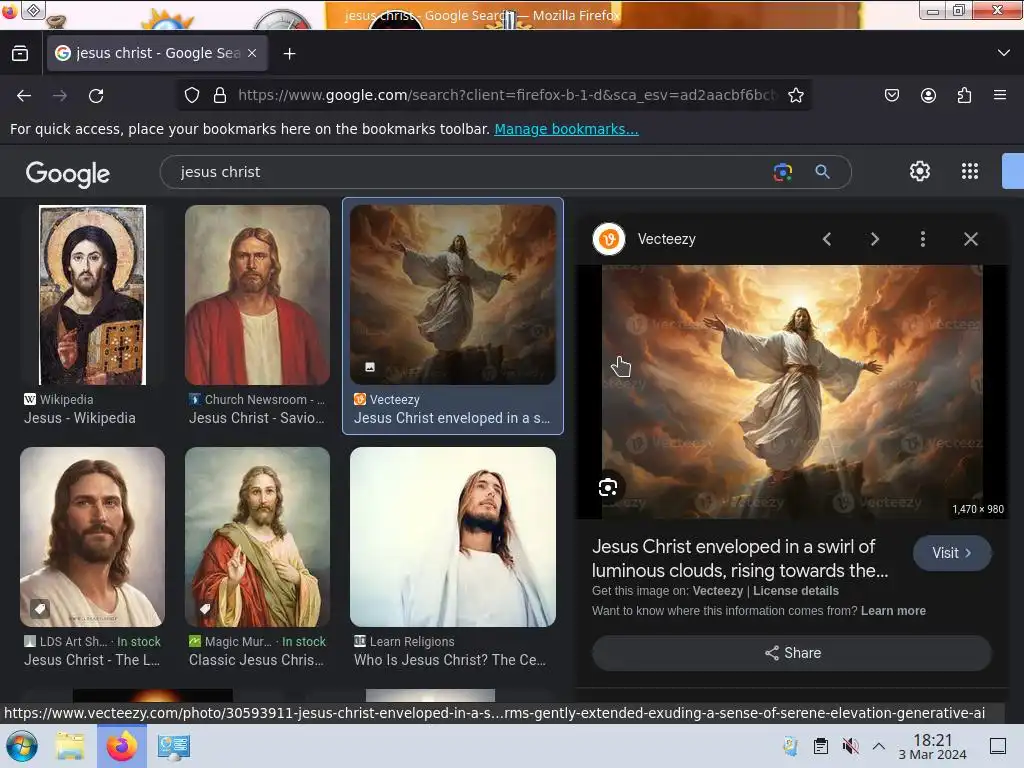The width and height of the screenshot is (1024, 768).
Task: Open Google quick settings gear
Action: tap(920, 171)
